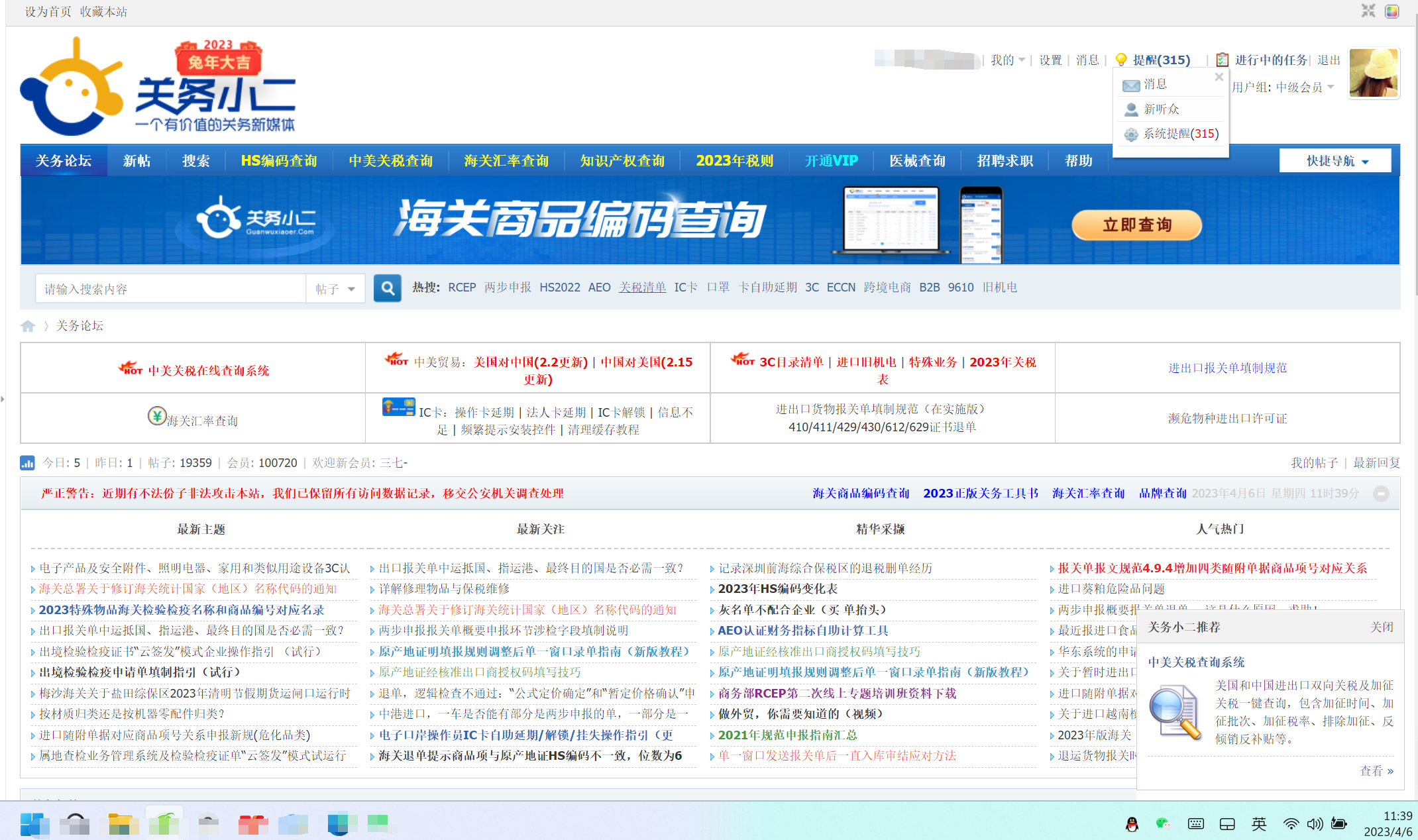The height and width of the screenshot is (840, 1418).
Task: Click 设为首页 at top left
Action: pyautogui.click(x=48, y=11)
